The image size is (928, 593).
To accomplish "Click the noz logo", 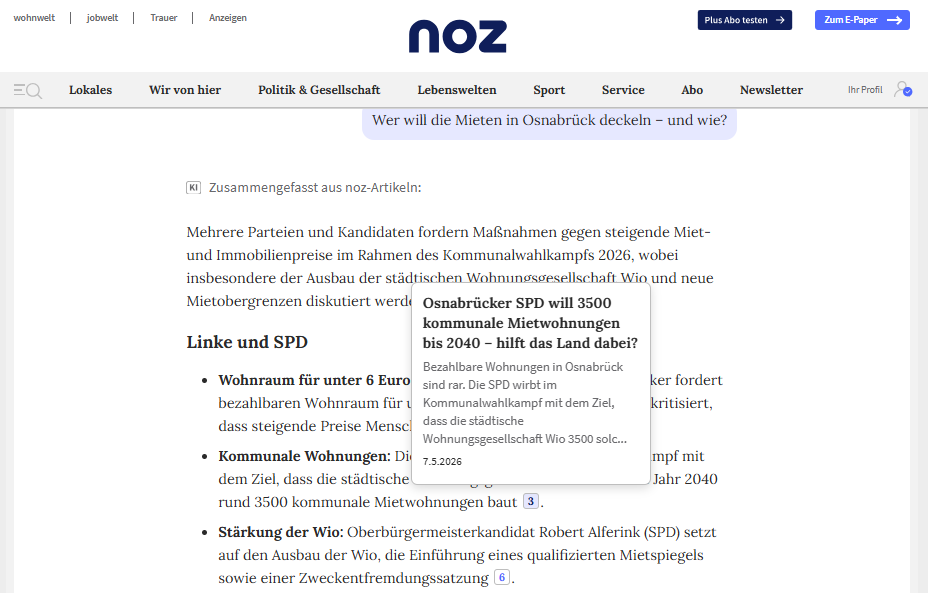I will (x=457, y=36).
